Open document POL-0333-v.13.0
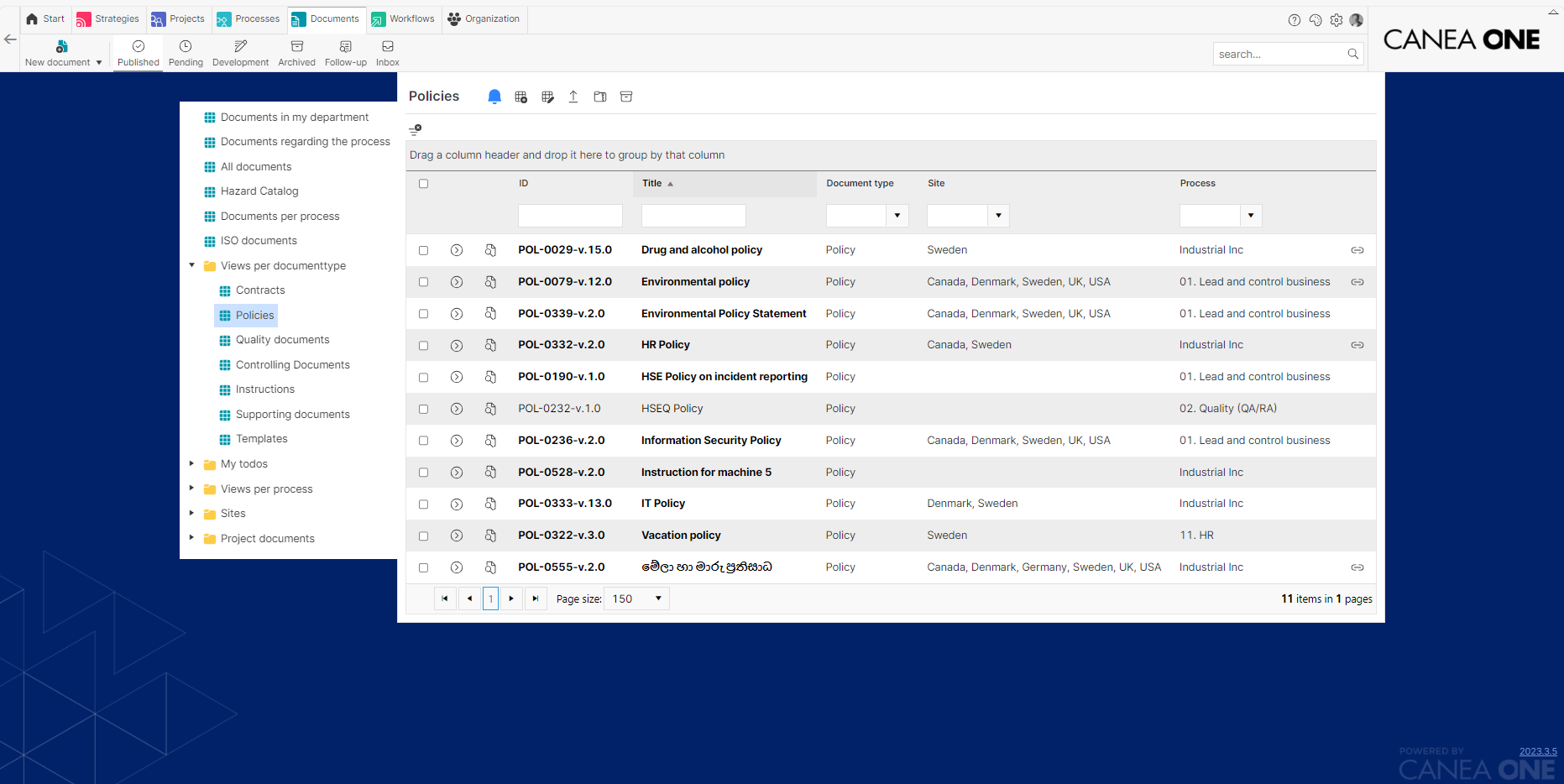1564x784 pixels. pyautogui.click(x=564, y=504)
